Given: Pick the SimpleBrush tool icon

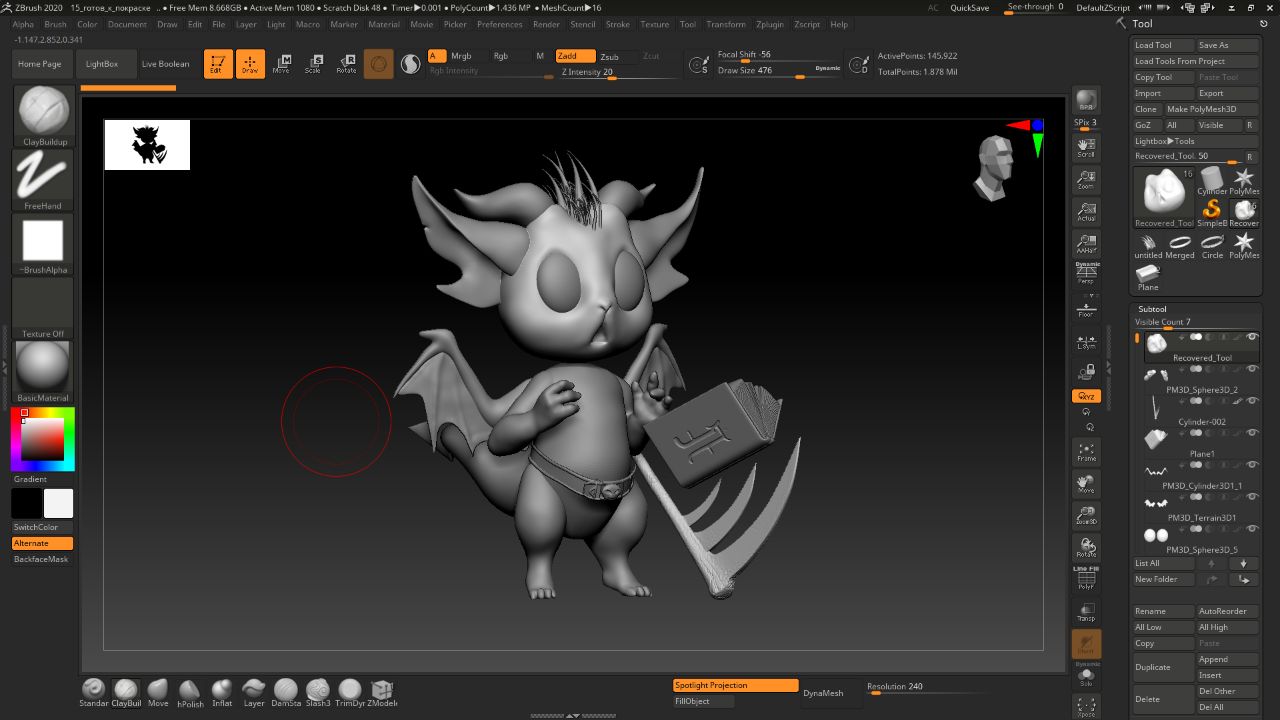Looking at the screenshot, I should pos(1212,210).
